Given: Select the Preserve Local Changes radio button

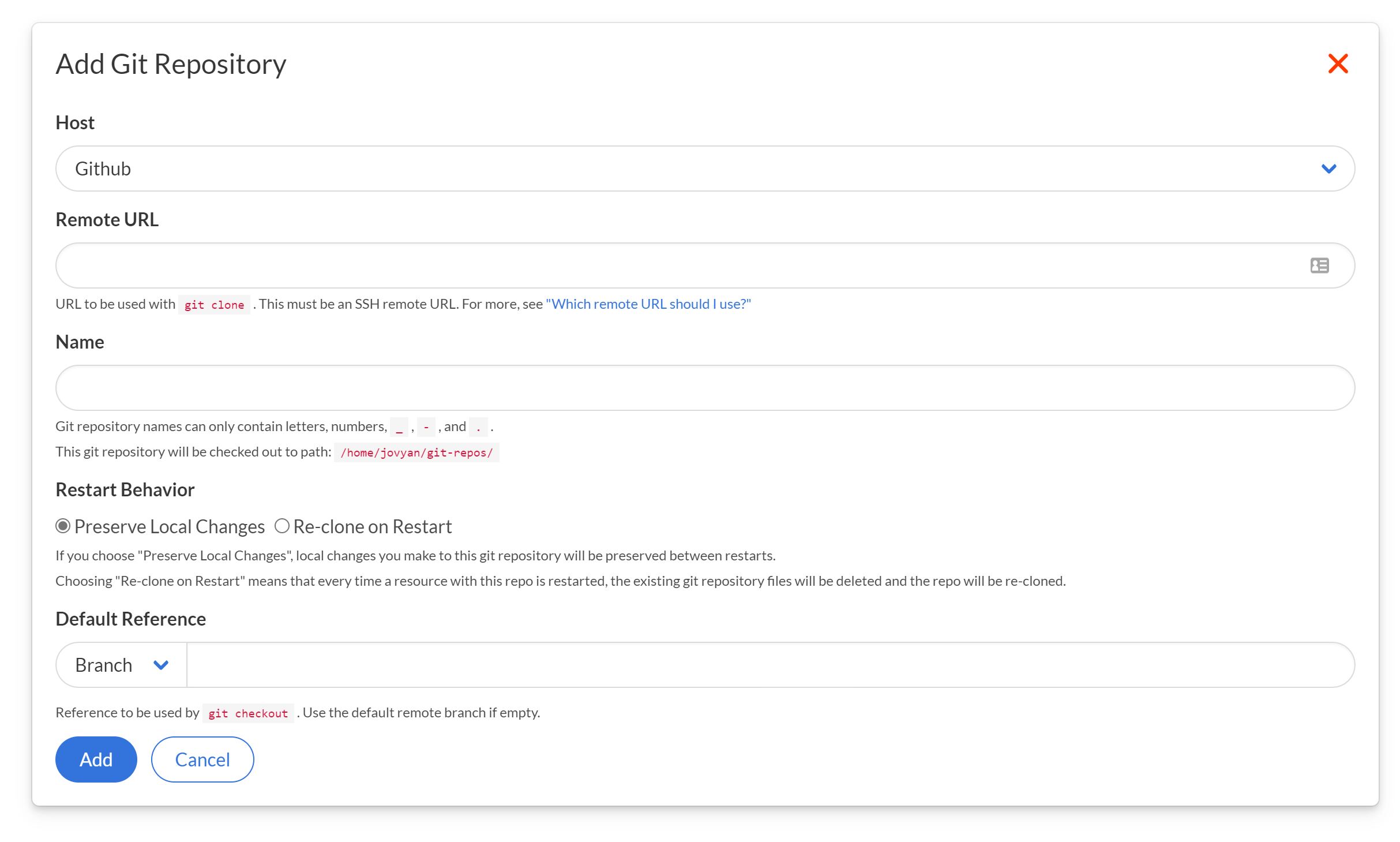Looking at the screenshot, I should click(x=63, y=526).
